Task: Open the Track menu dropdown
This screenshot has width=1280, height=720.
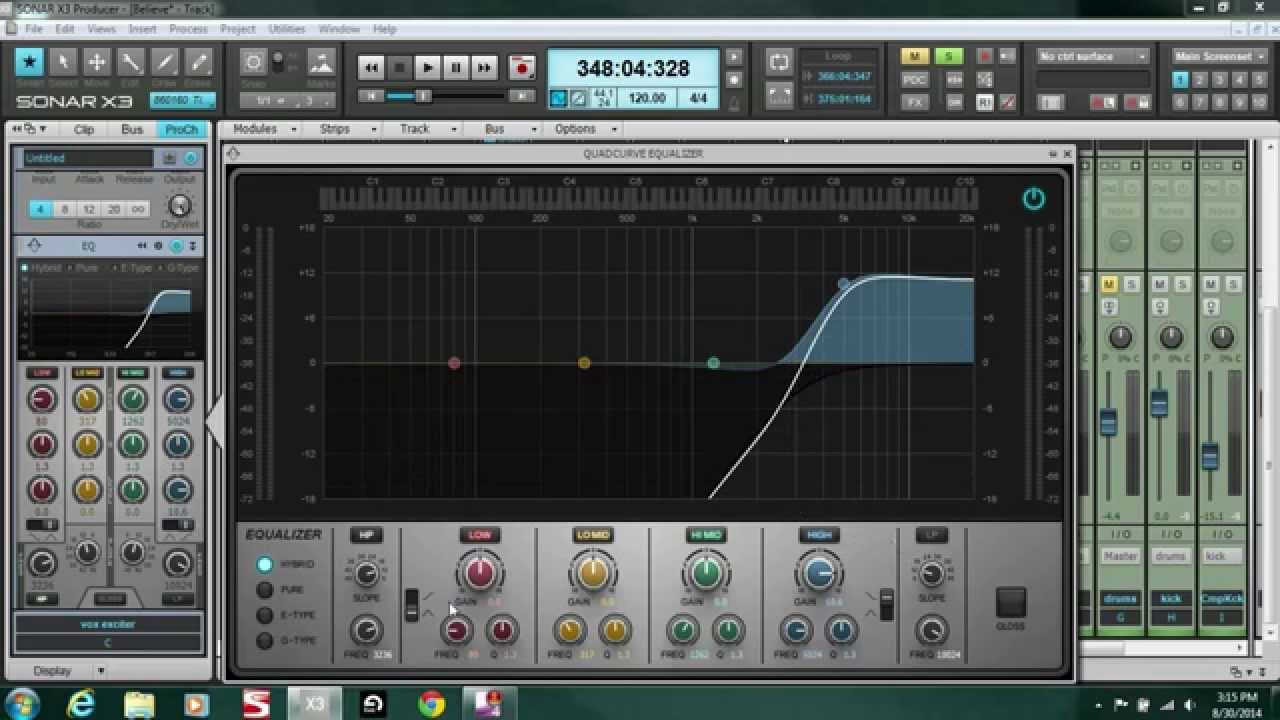Action: [x=428, y=129]
